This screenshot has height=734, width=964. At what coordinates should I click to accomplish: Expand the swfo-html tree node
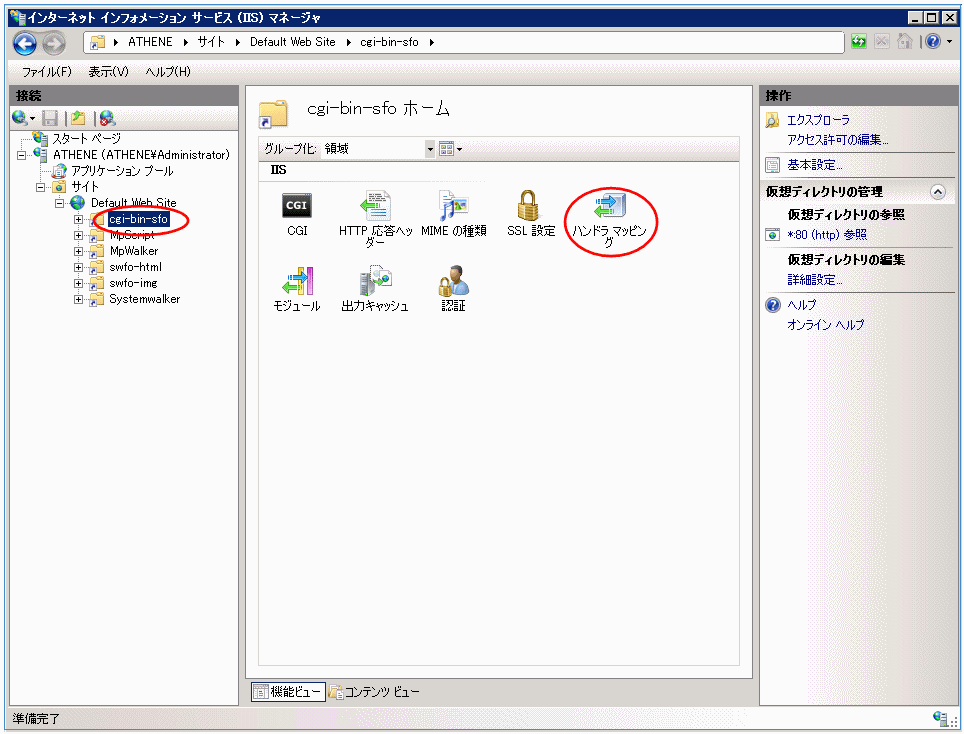(78, 267)
